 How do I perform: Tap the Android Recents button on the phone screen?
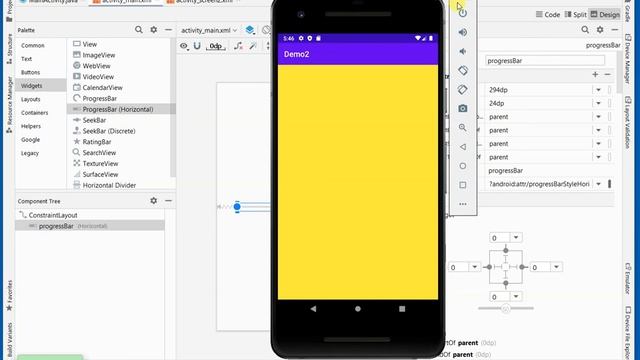coord(402,309)
